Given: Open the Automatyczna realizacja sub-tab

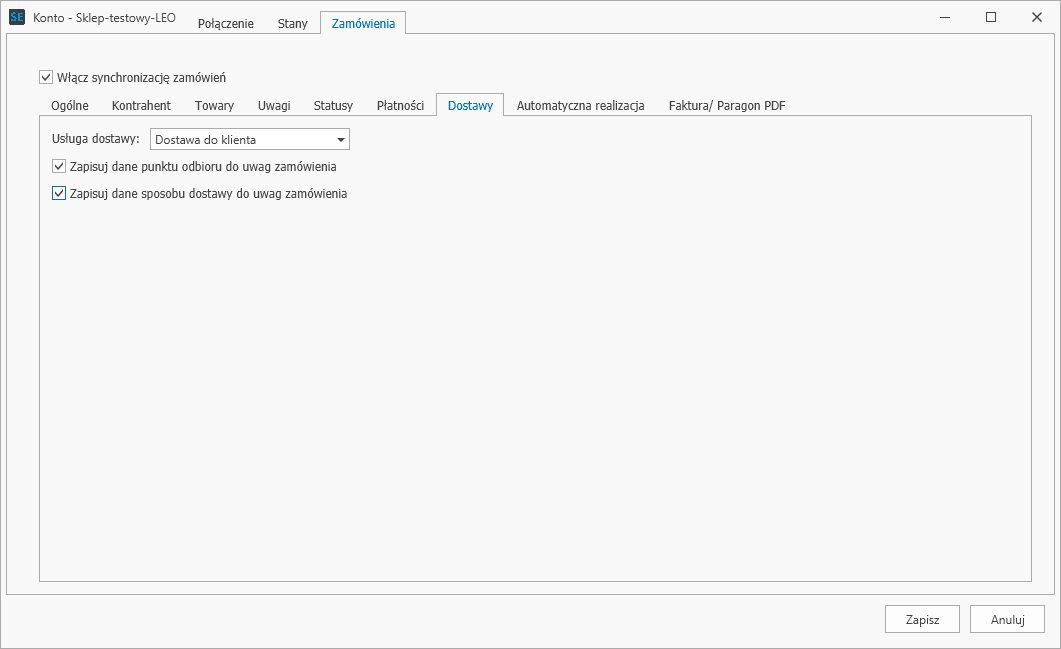Looking at the screenshot, I should [581, 106].
